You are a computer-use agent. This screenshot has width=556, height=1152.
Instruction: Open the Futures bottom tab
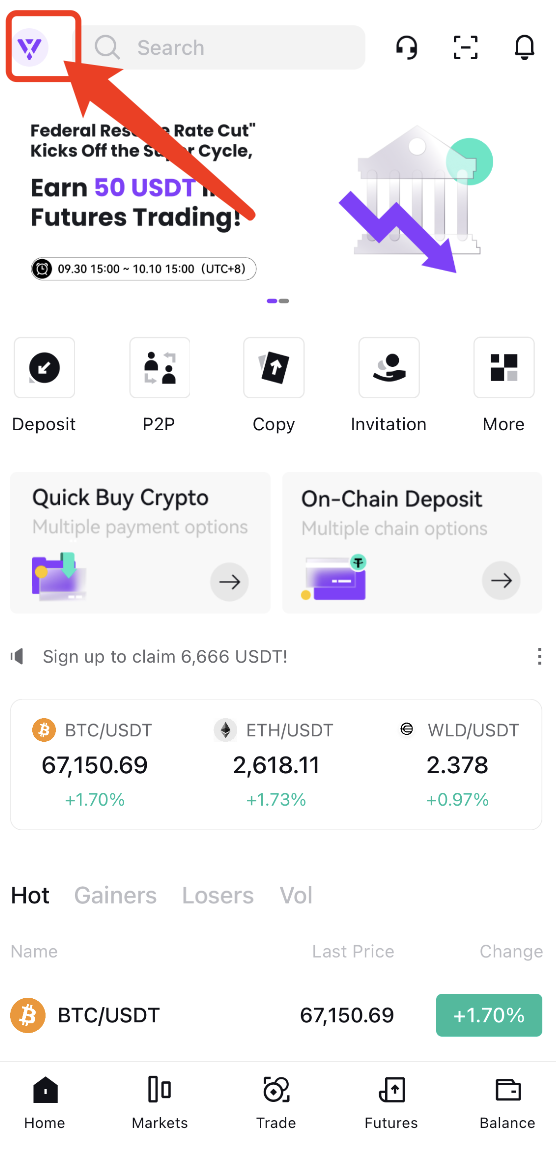tap(391, 1104)
